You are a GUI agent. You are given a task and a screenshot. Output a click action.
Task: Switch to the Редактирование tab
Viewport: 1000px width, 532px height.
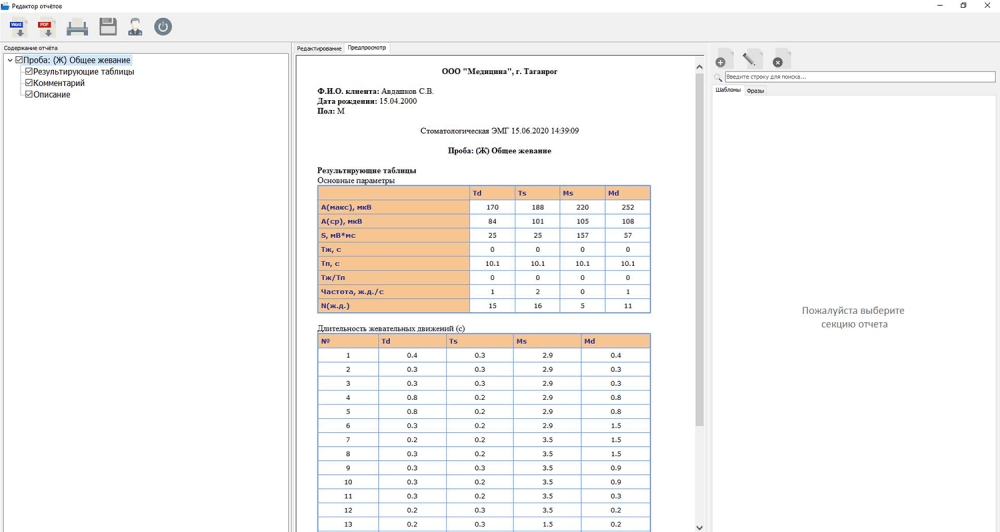(318, 48)
